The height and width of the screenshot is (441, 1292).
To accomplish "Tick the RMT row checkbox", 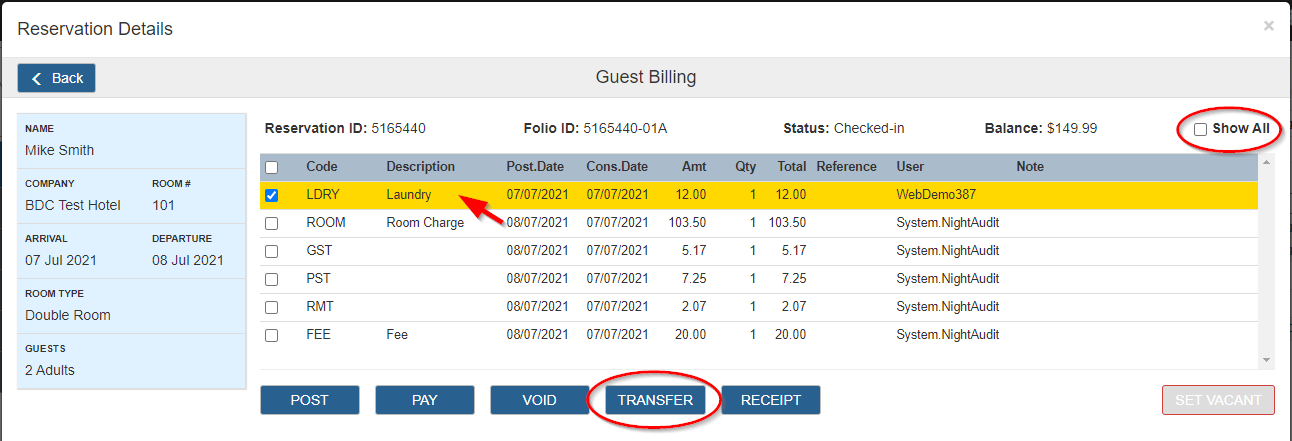I will (271, 307).
